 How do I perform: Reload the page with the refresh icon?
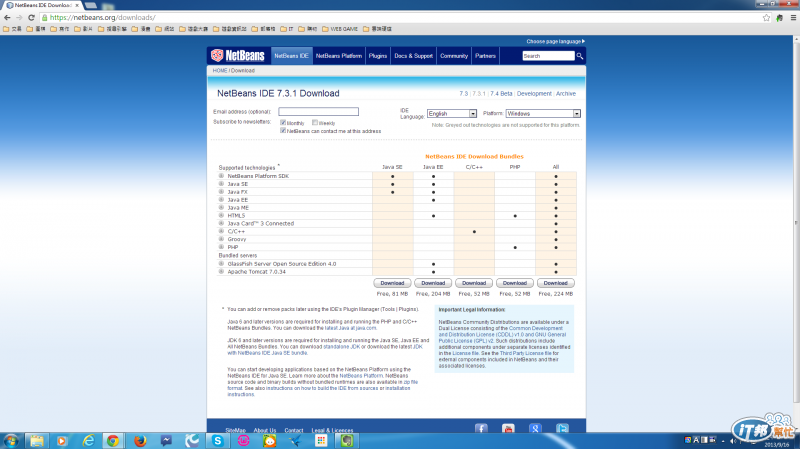(x=31, y=17)
